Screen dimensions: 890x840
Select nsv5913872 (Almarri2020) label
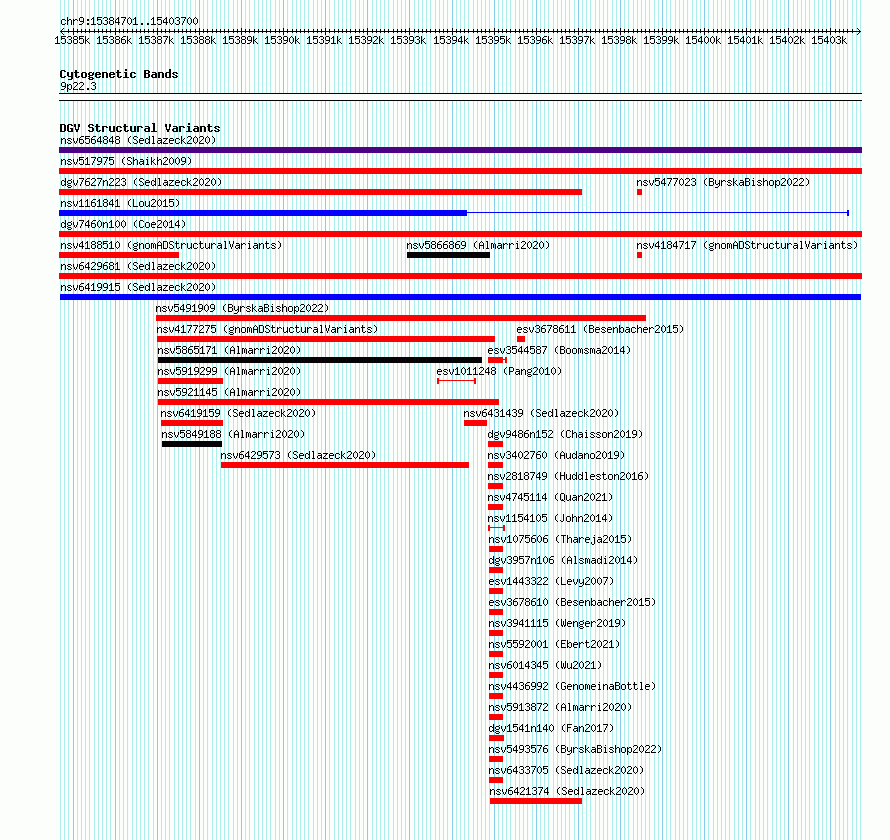coord(560,707)
